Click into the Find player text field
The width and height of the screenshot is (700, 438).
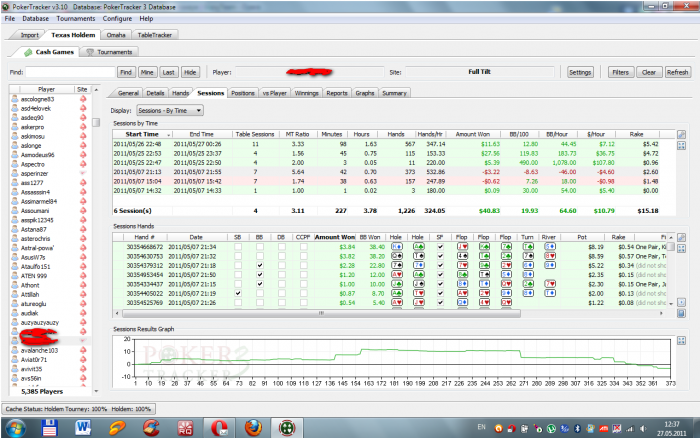(69, 73)
